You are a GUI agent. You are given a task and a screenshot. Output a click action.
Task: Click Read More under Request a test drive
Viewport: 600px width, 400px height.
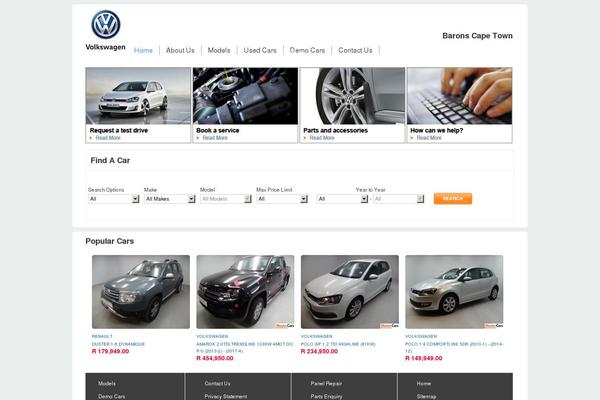[x=108, y=138]
